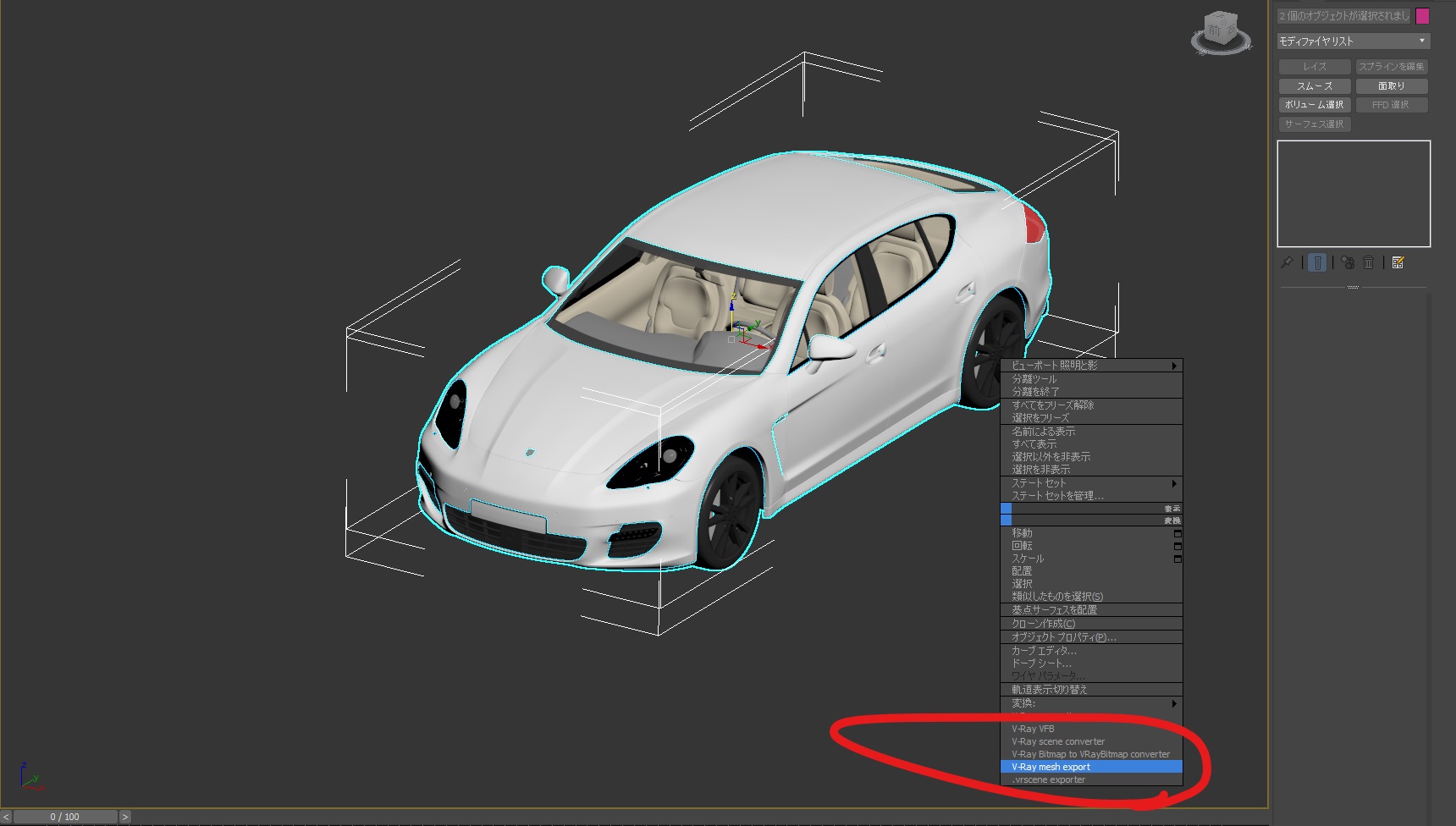Click the remove modifier trash icon
The image size is (1456, 826).
point(1369,263)
